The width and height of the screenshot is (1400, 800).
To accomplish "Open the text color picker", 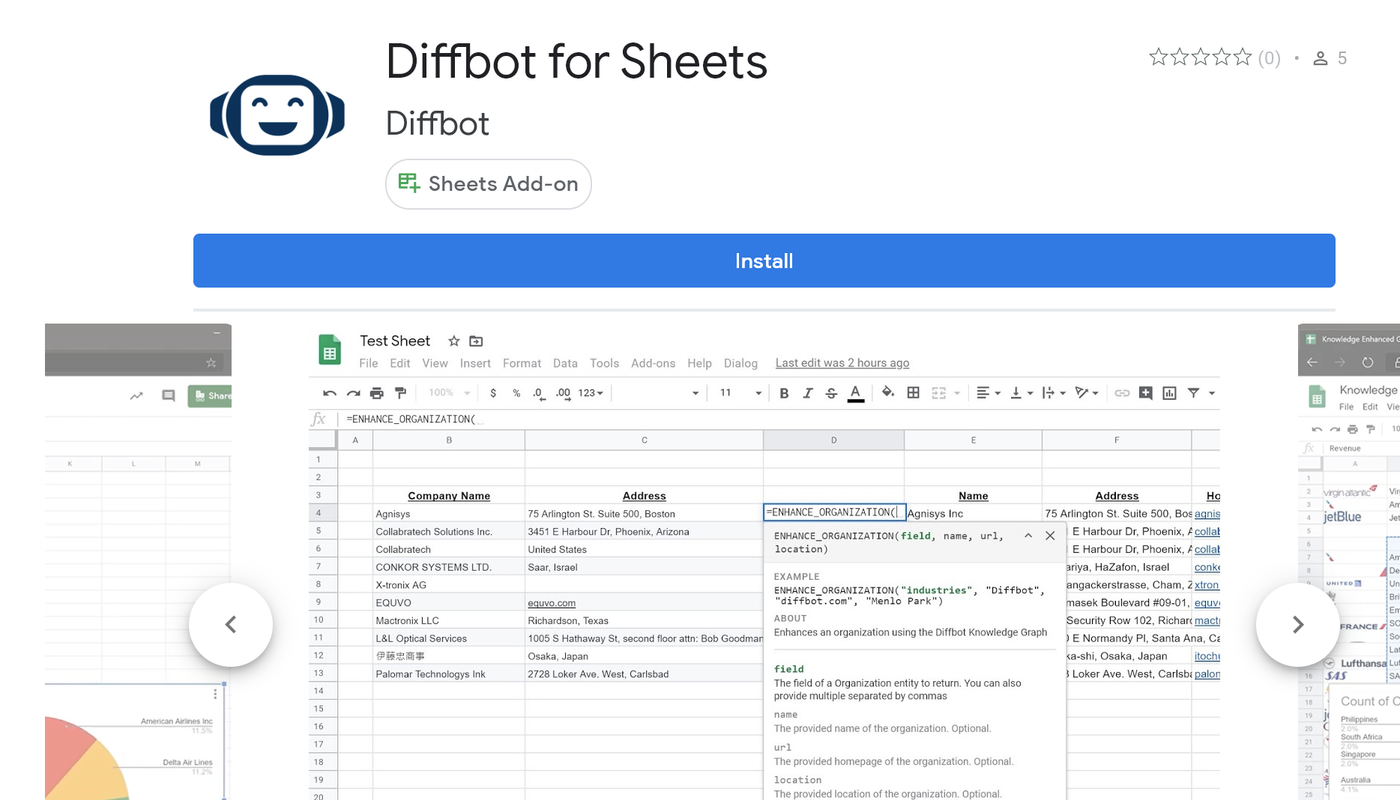I will 855,393.
